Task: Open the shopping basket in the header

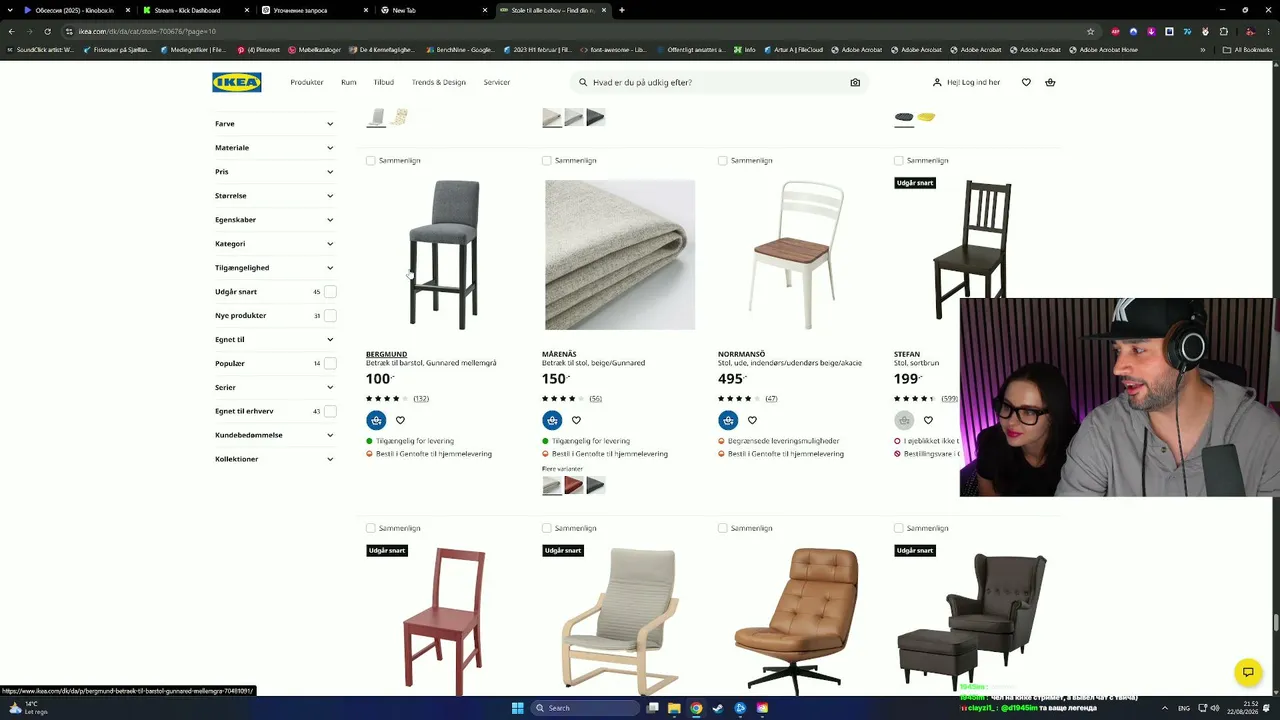Action: [x=1050, y=82]
